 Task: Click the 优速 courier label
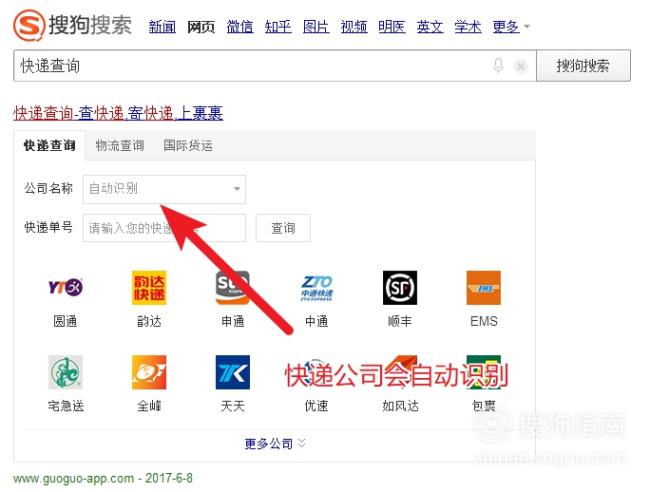317,405
